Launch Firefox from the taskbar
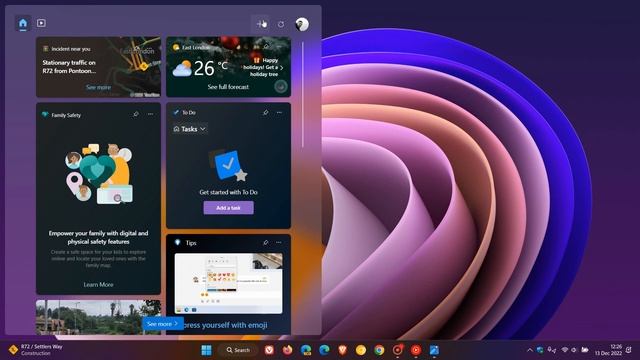The height and width of the screenshot is (360, 640). [287, 350]
